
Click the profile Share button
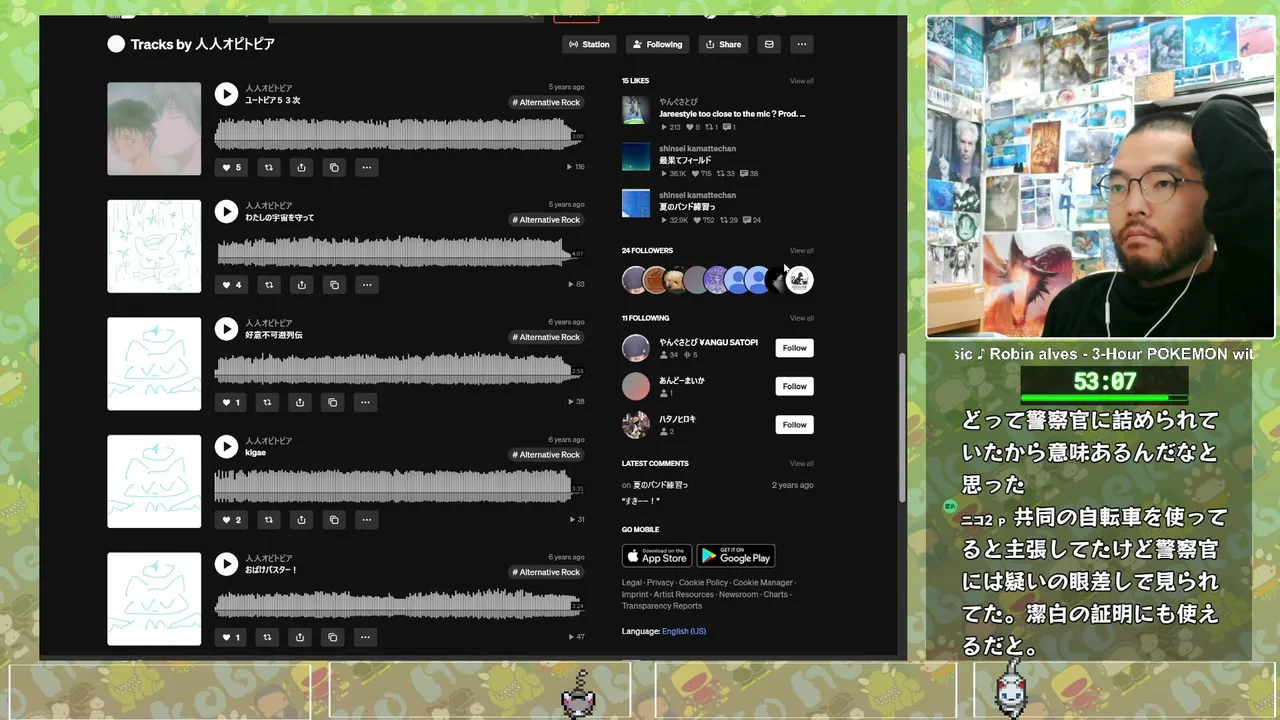pos(723,44)
